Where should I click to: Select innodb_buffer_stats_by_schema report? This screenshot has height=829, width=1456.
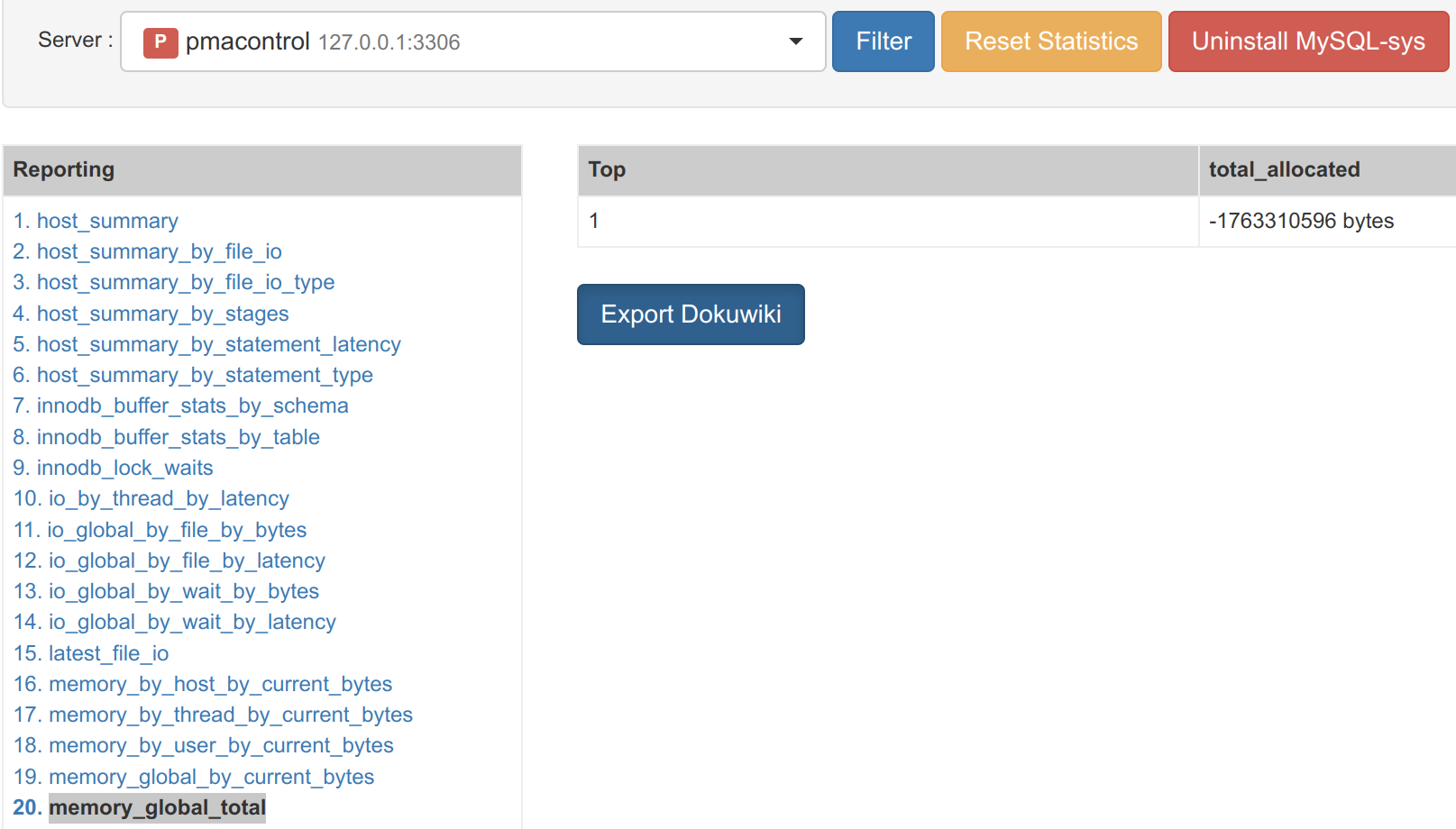coord(192,405)
